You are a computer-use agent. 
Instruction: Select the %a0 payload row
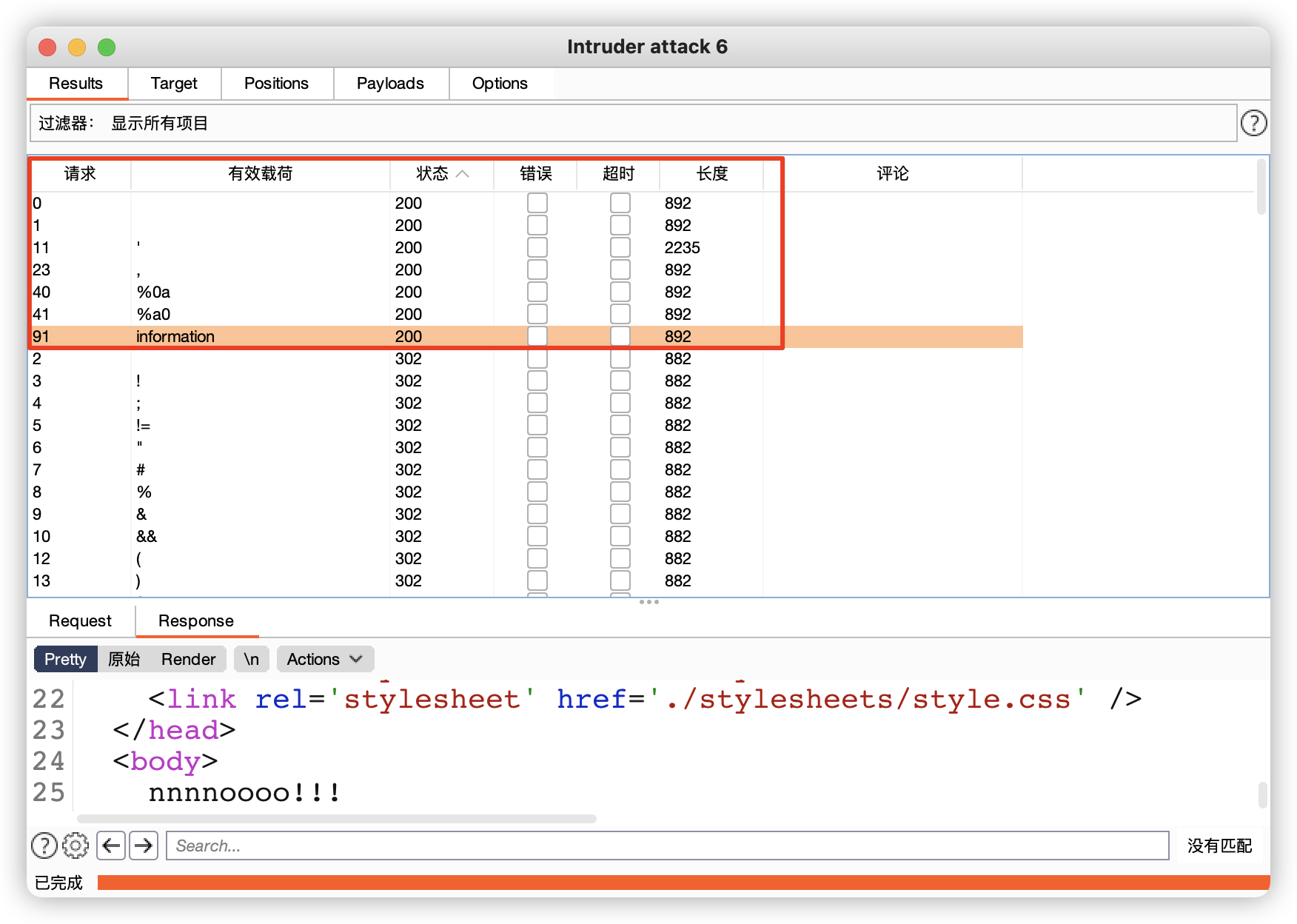(526, 314)
